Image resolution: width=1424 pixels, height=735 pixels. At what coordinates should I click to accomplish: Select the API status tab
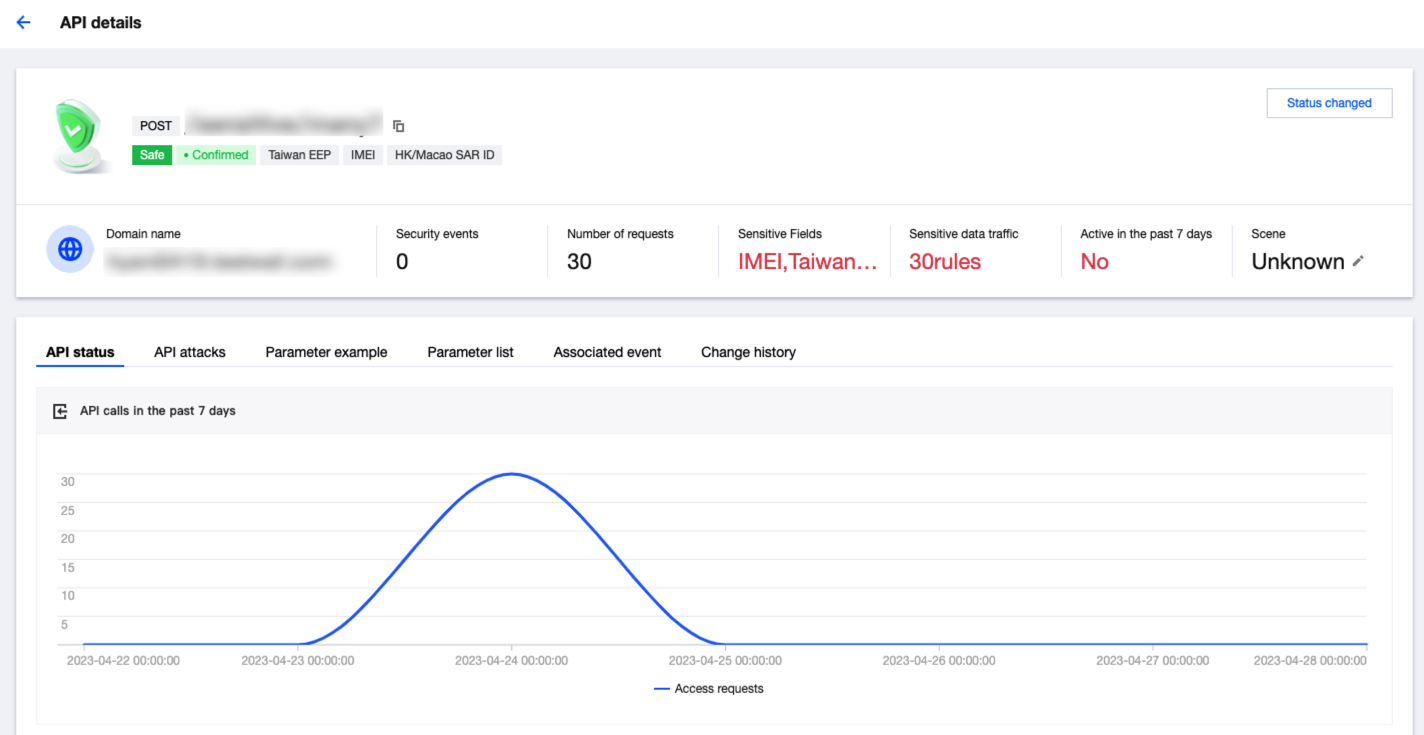(80, 352)
